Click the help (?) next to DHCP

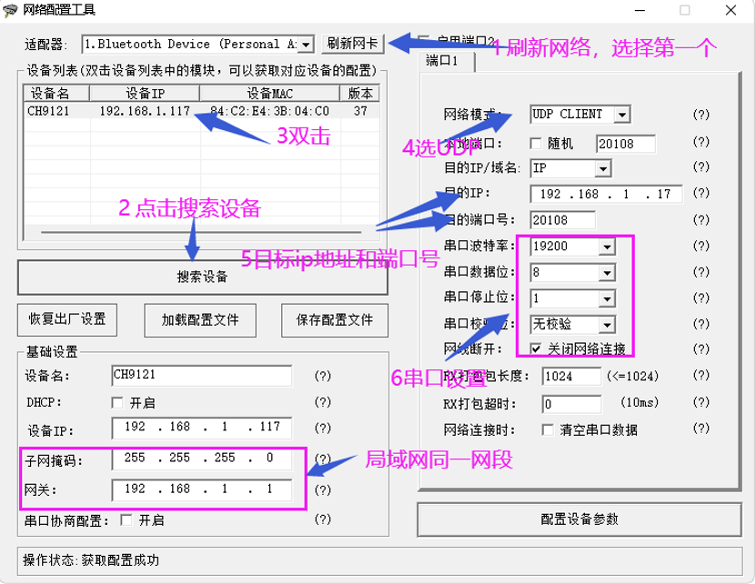pos(322,402)
